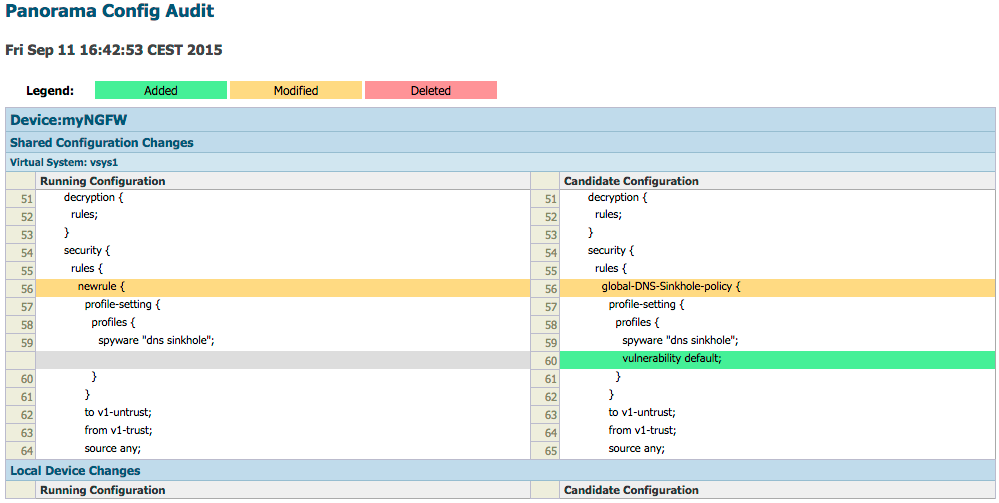Click line number 60 in candidate config
Image resolution: width=999 pixels, height=503 pixels.
[549, 359]
